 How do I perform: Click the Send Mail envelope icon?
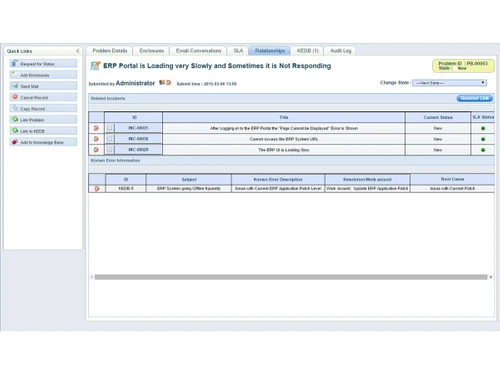15,86
